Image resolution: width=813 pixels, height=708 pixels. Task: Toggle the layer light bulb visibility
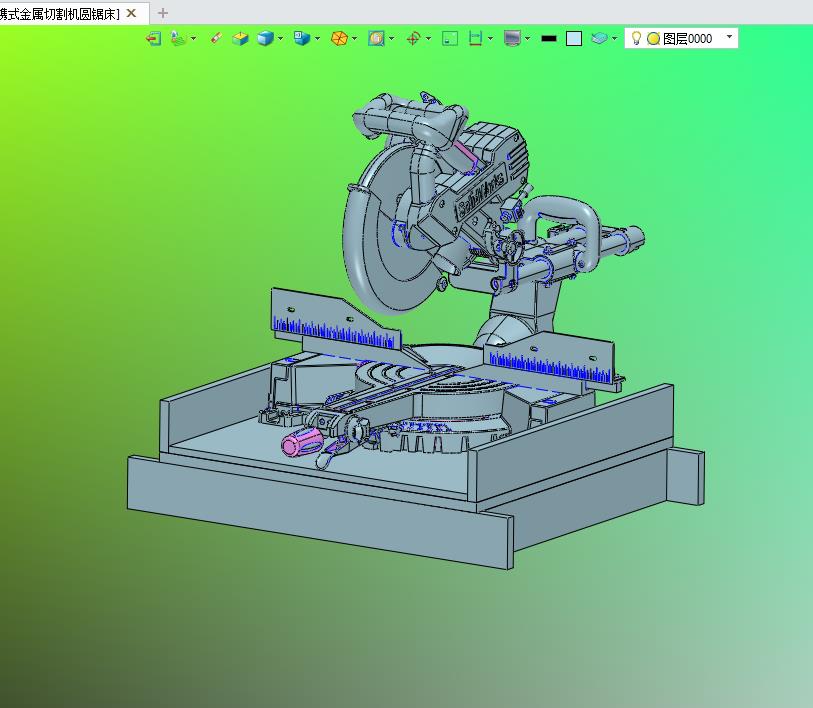[636, 38]
